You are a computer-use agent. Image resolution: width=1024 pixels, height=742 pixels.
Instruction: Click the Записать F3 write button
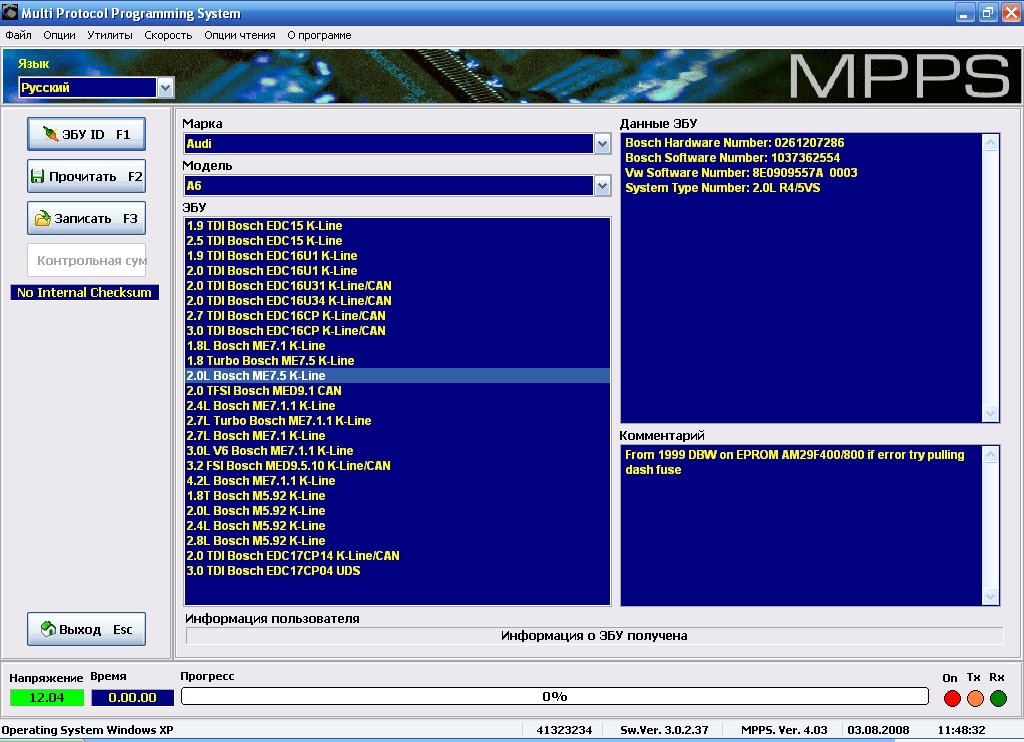(86, 218)
